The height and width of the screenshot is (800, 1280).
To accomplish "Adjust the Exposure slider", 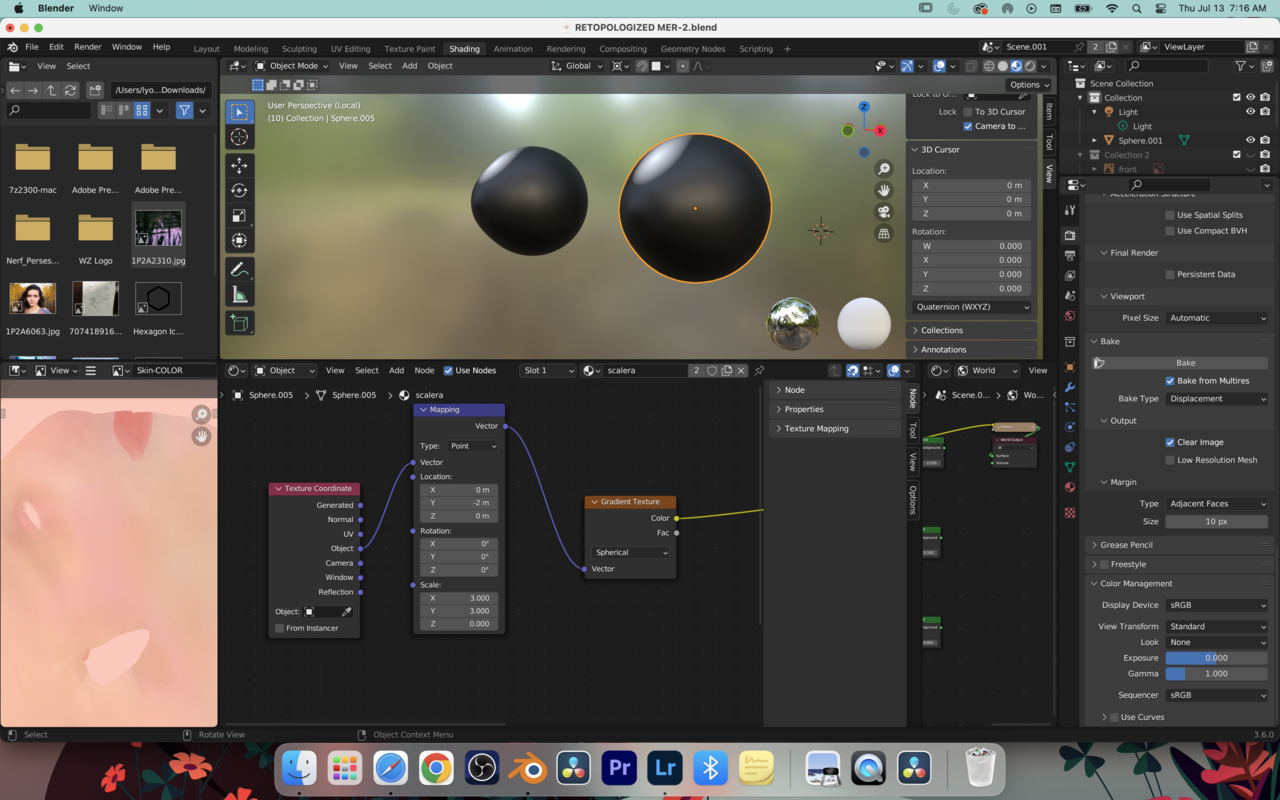I will click(x=1216, y=658).
